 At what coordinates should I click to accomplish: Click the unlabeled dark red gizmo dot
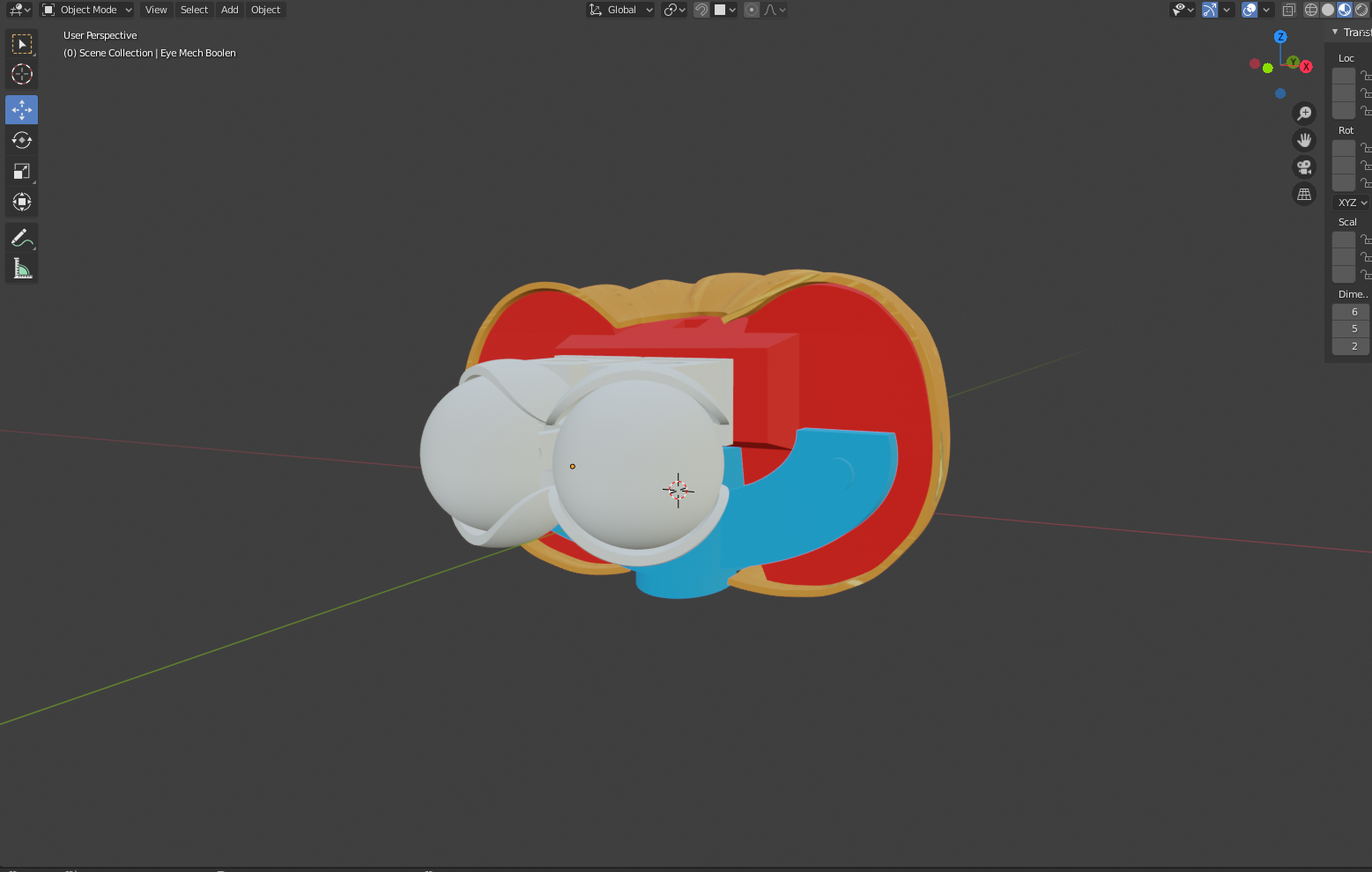(x=1255, y=63)
